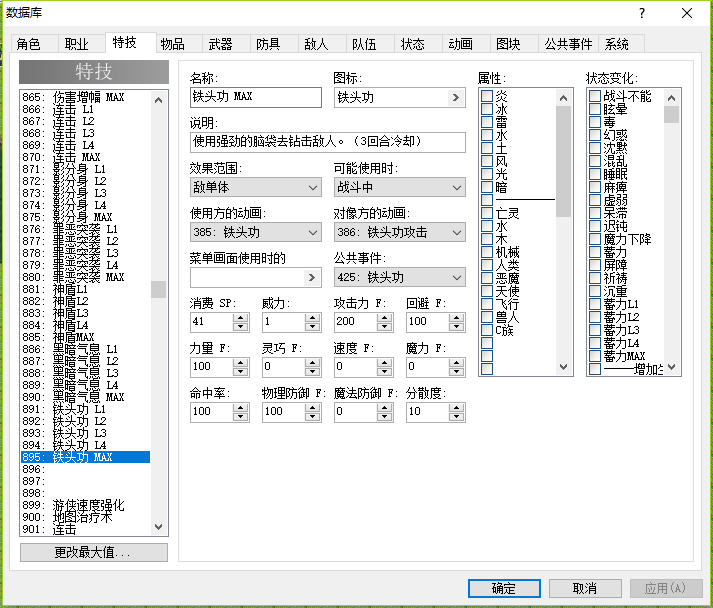713x608 pixels.
Task: Enable the 机械 attribute checkbox
Action: tap(487, 252)
